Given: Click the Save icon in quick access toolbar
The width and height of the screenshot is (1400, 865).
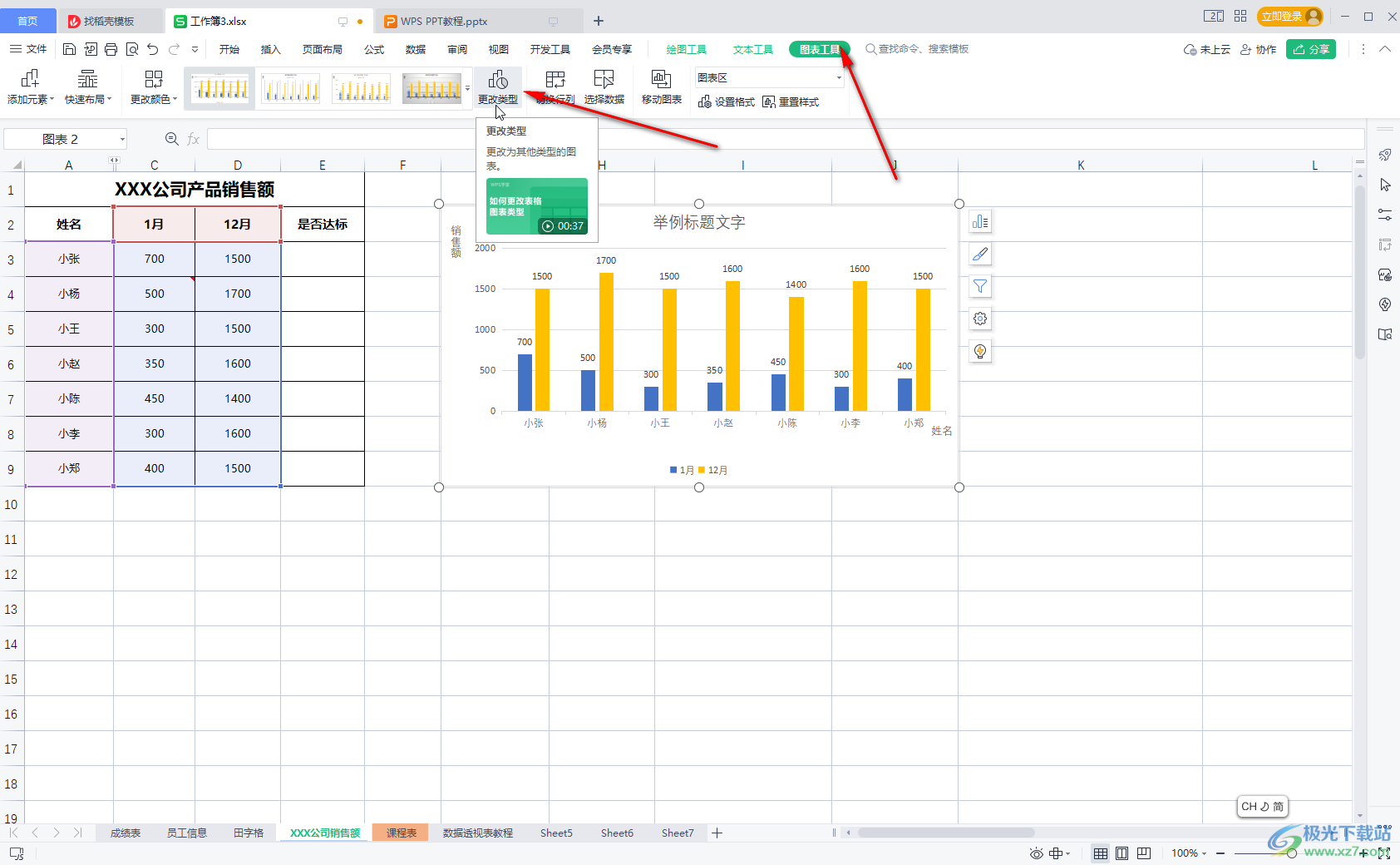Looking at the screenshot, I should point(70,50).
